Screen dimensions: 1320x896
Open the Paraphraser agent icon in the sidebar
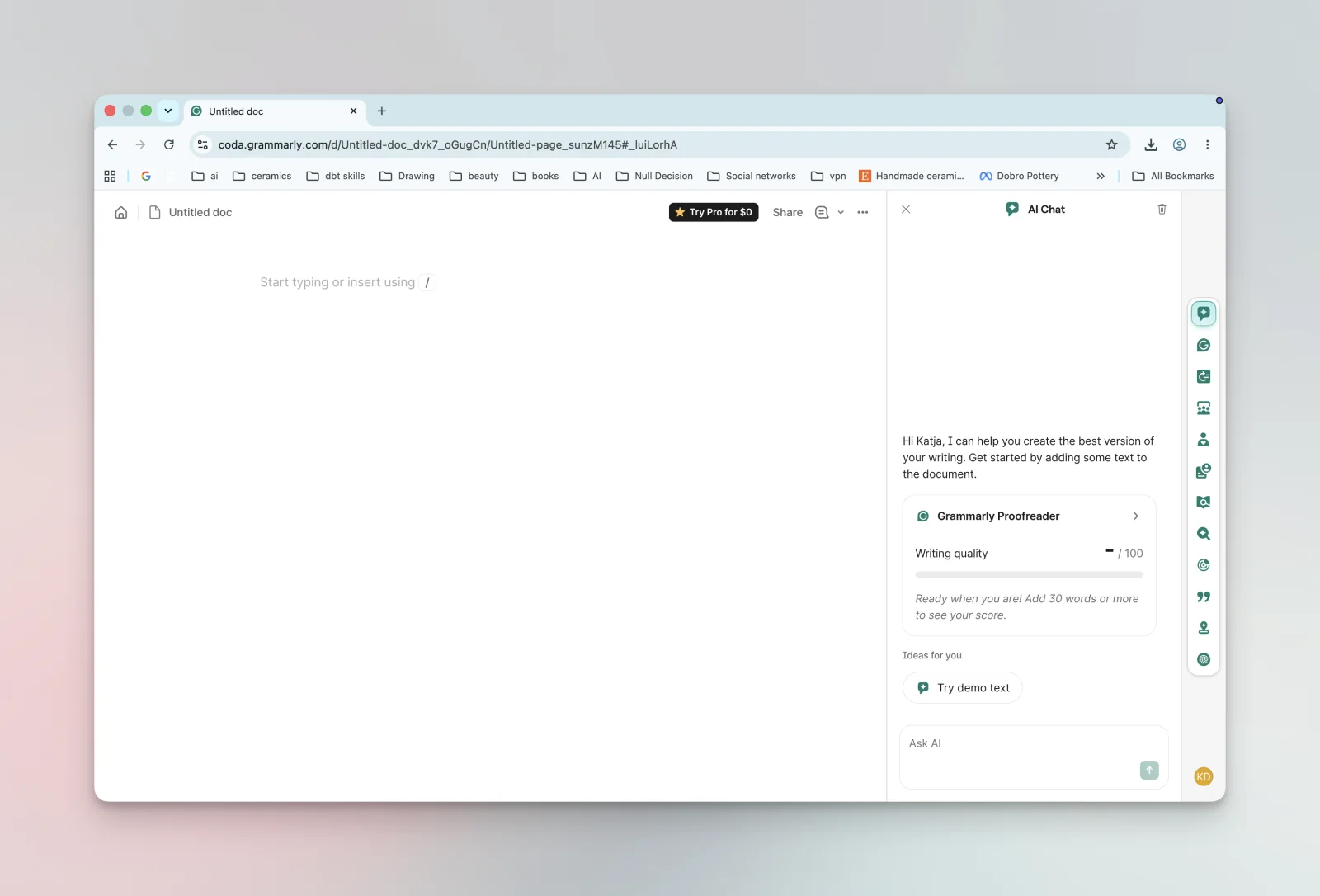tap(1204, 376)
